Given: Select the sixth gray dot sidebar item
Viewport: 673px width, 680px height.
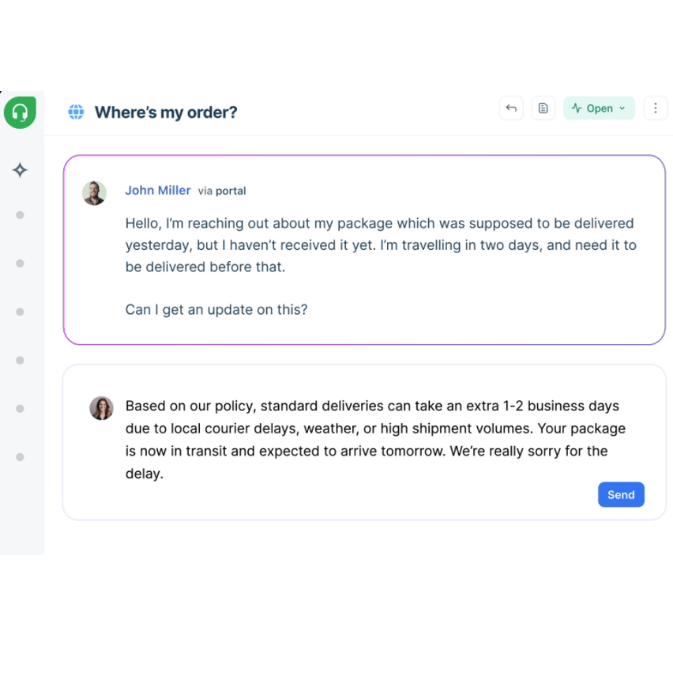Looking at the screenshot, I should click(x=20, y=457).
